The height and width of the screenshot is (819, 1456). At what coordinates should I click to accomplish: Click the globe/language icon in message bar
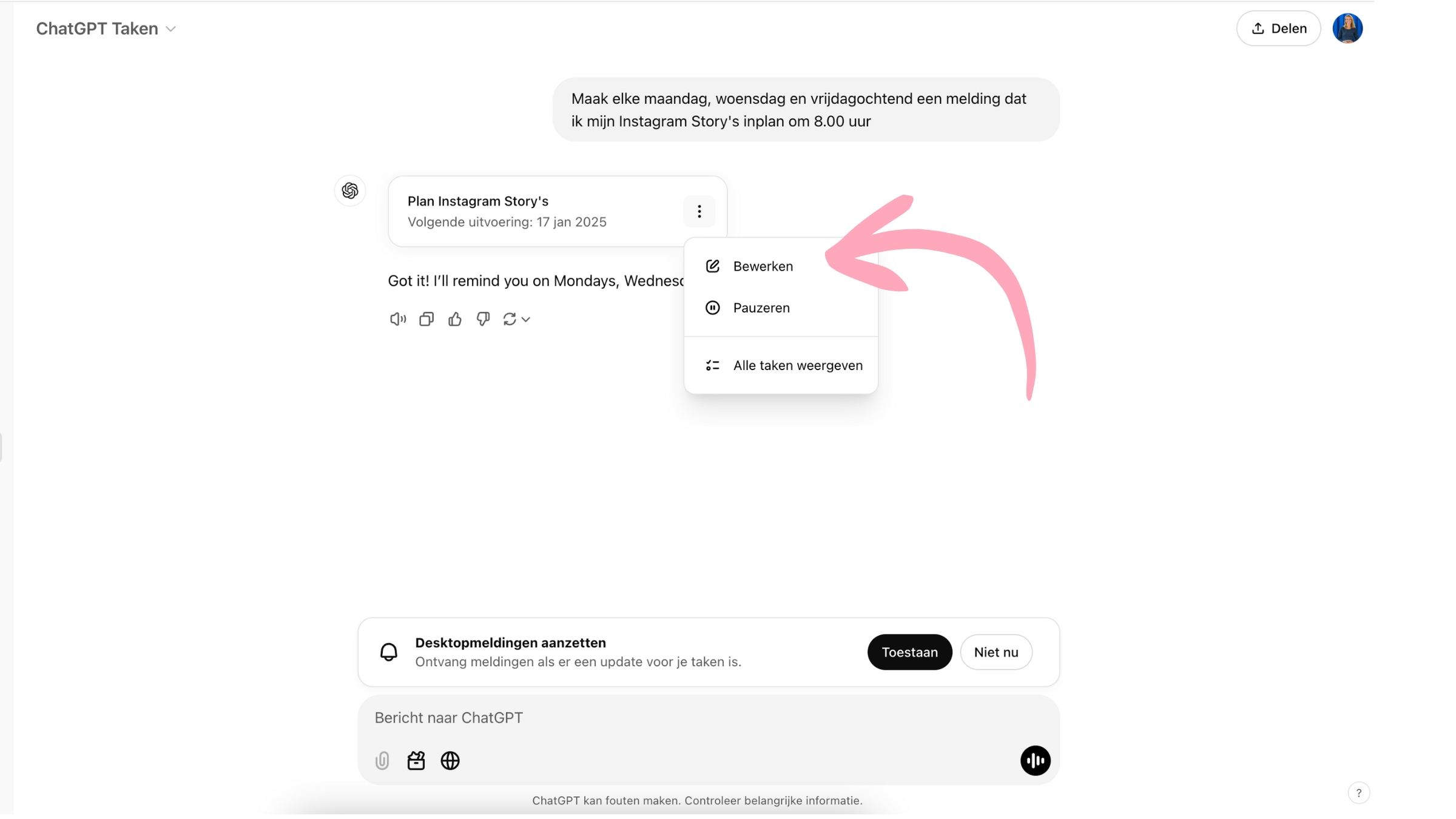point(449,761)
